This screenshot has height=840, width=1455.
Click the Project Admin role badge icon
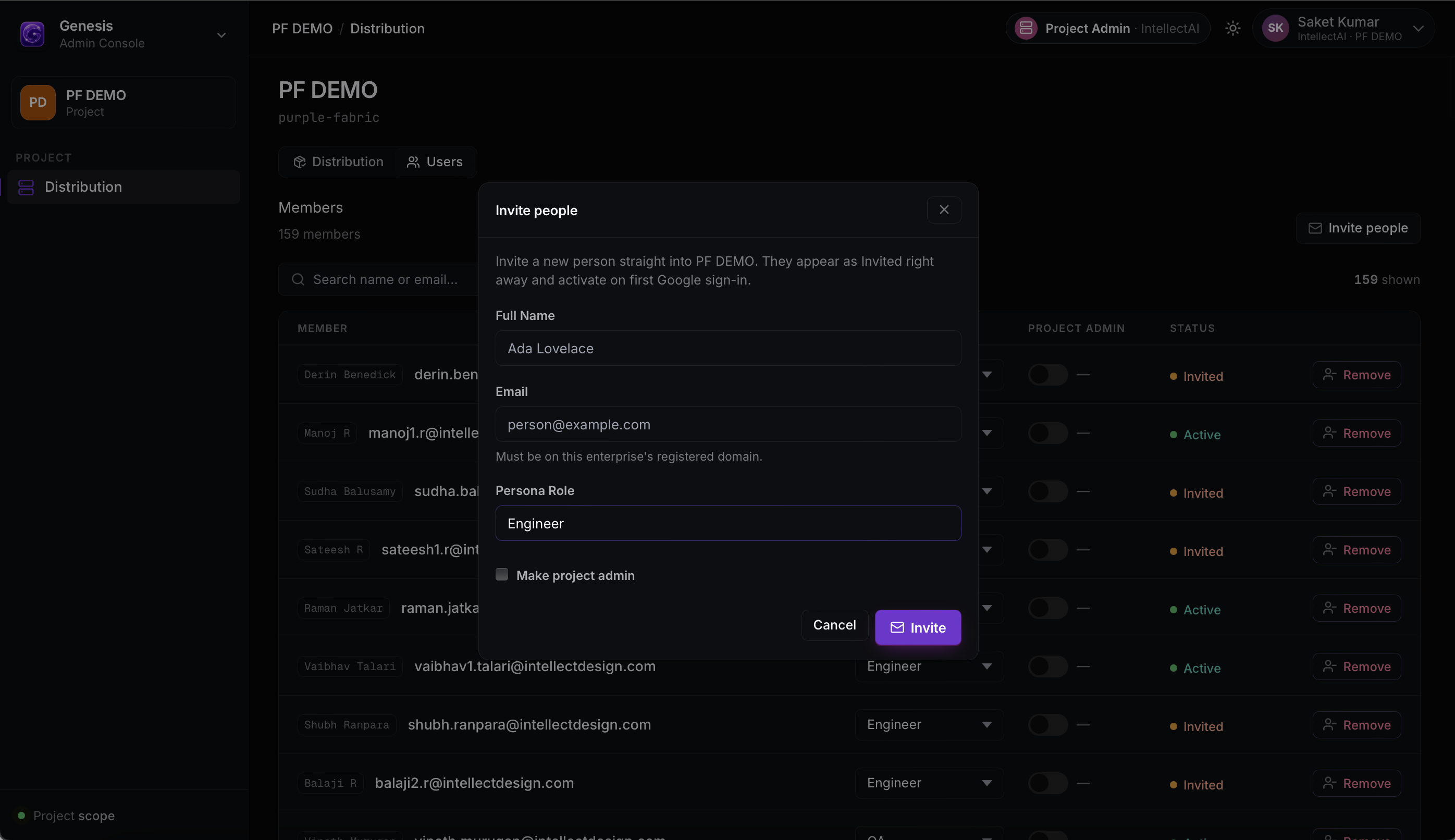(x=1026, y=28)
